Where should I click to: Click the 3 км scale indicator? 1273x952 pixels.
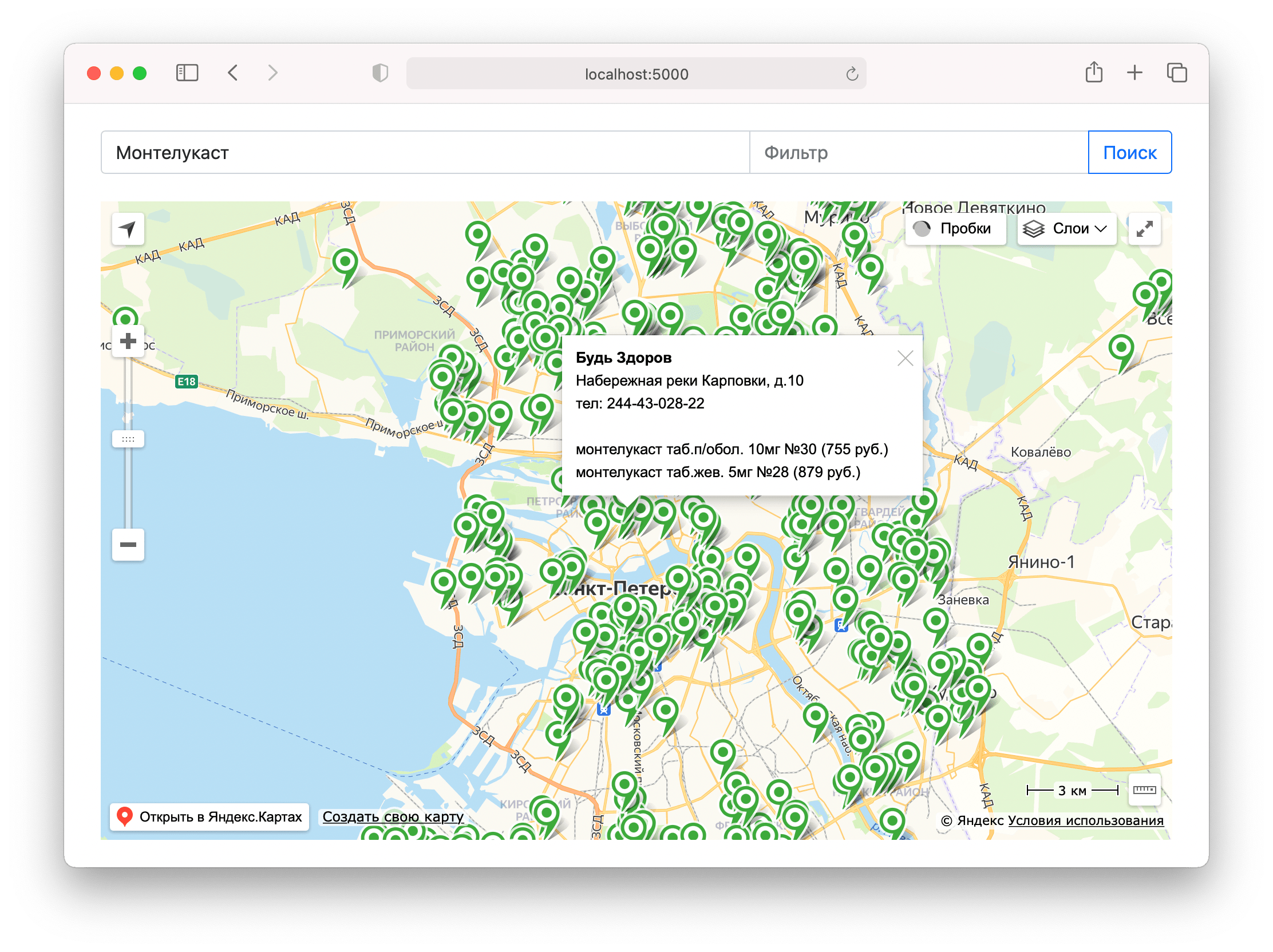[1072, 791]
